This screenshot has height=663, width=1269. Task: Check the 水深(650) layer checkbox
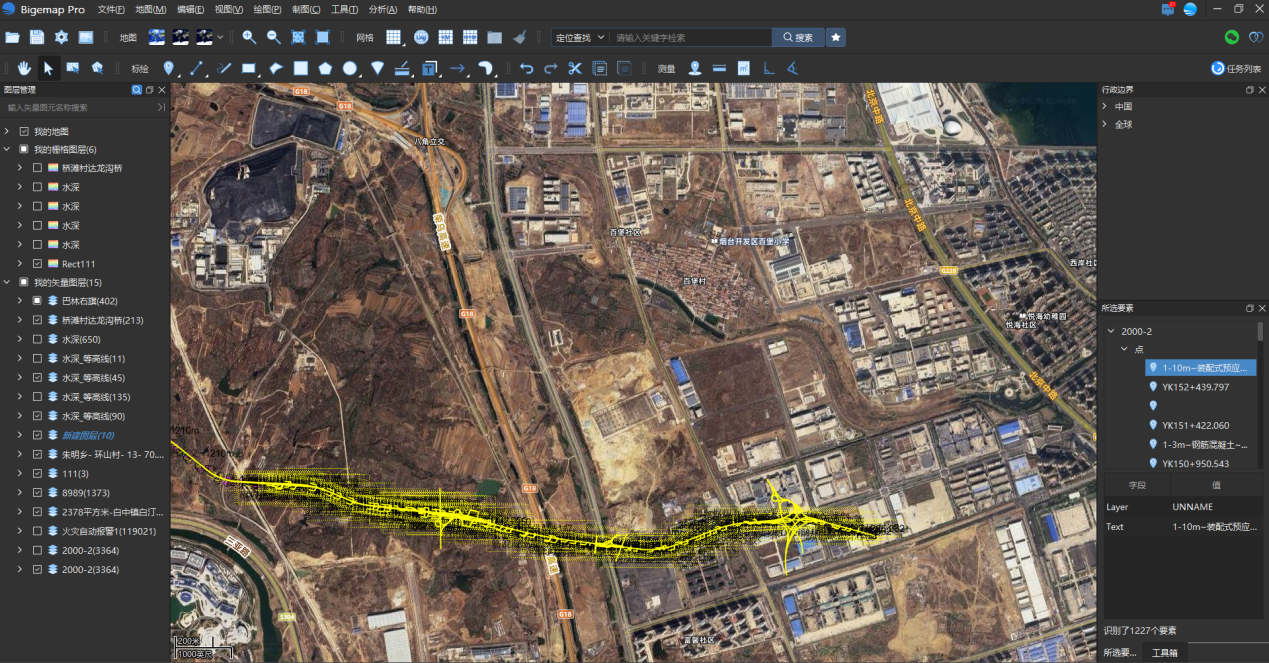pos(37,339)
